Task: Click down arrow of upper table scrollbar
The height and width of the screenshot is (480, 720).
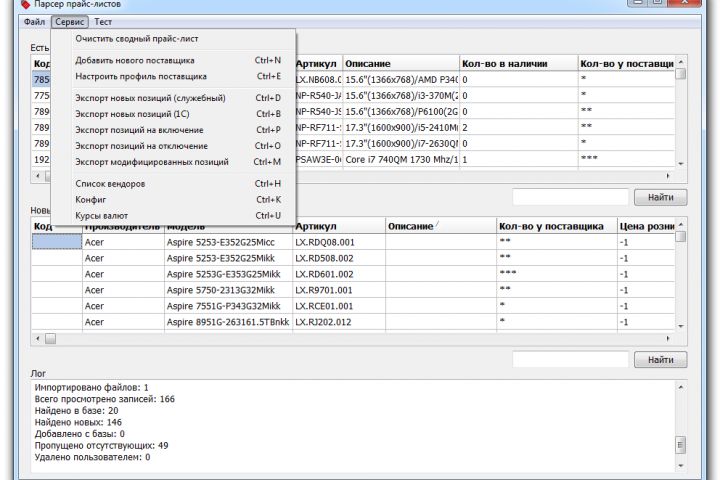Action: click(681, 164)
